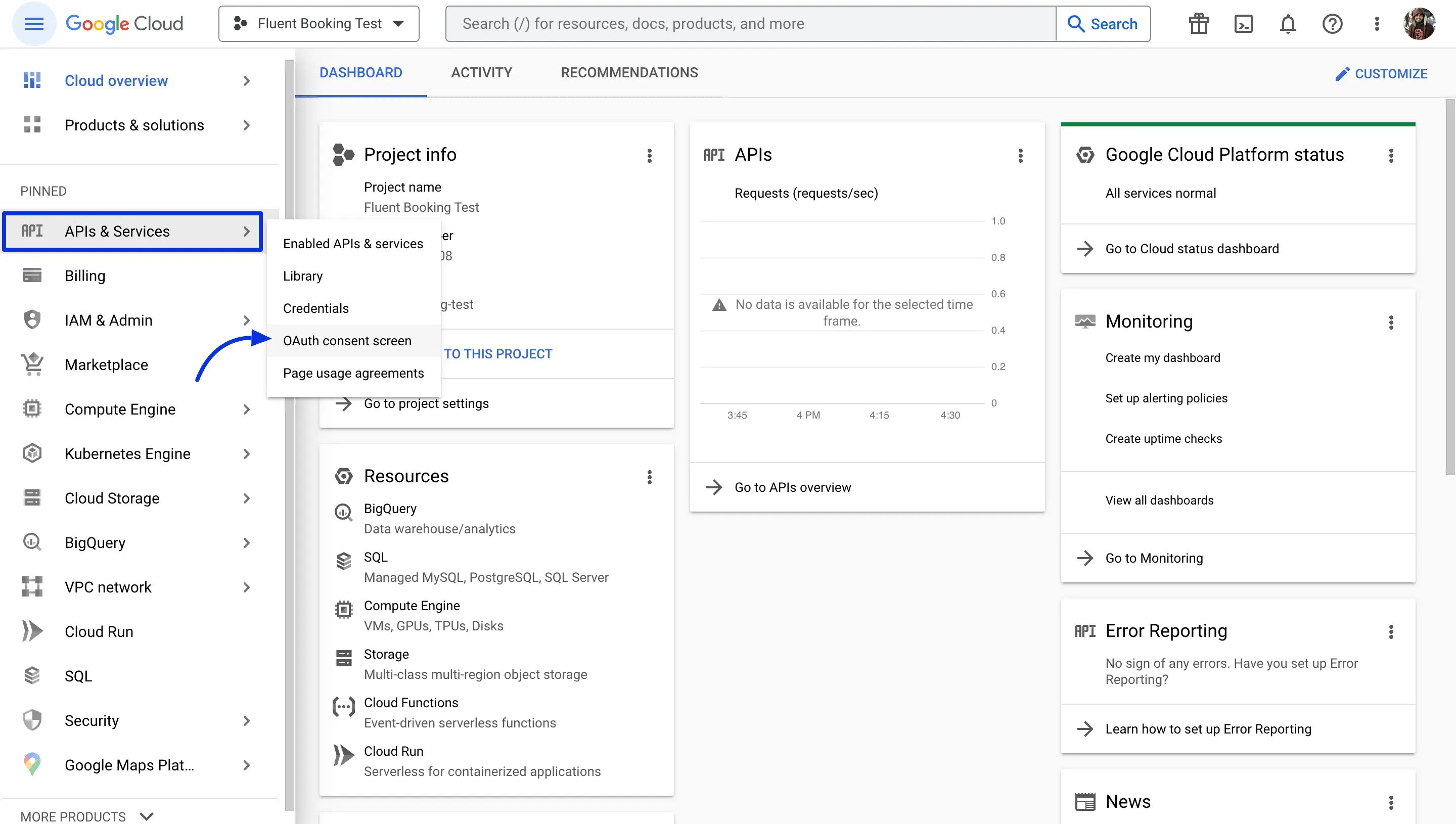The height and width of the screenshot is (824, 1456).
Task: Click the Marketplace cart icon
Action: 32,364
